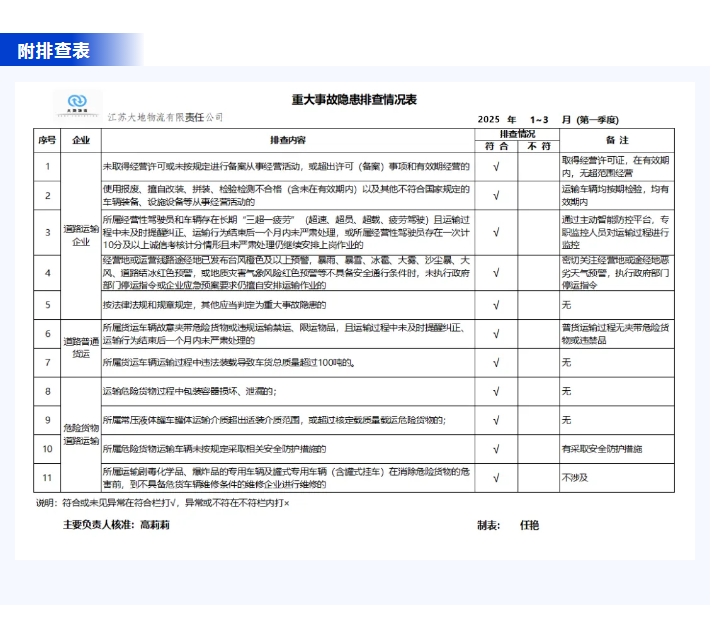This screenshot has height=630, width=712.
Task: Click row 3 content about '三超一疲劳'
Action: tap(286, 233)
